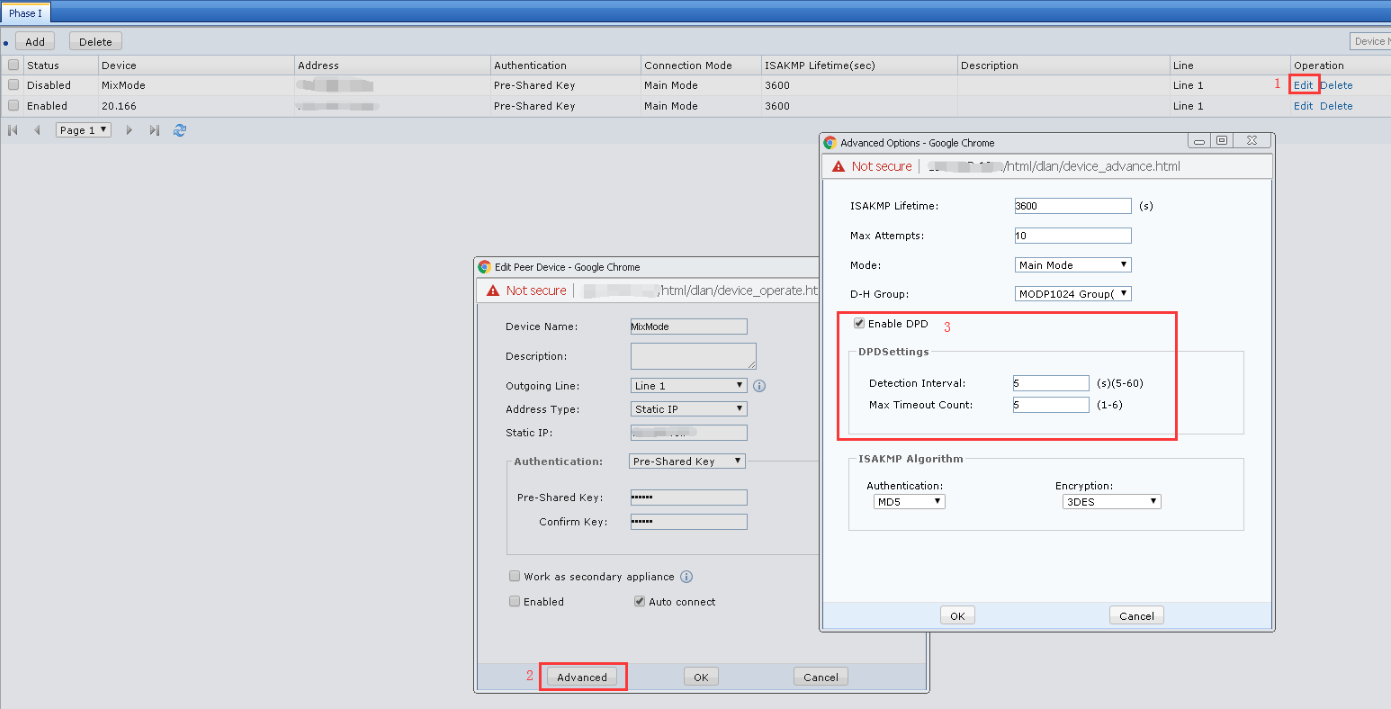This screenshot has width=1391, height=709.
Task: Select the checkbox for the 20.166 row
Action: pyautogui.click(x=14, y=105)
